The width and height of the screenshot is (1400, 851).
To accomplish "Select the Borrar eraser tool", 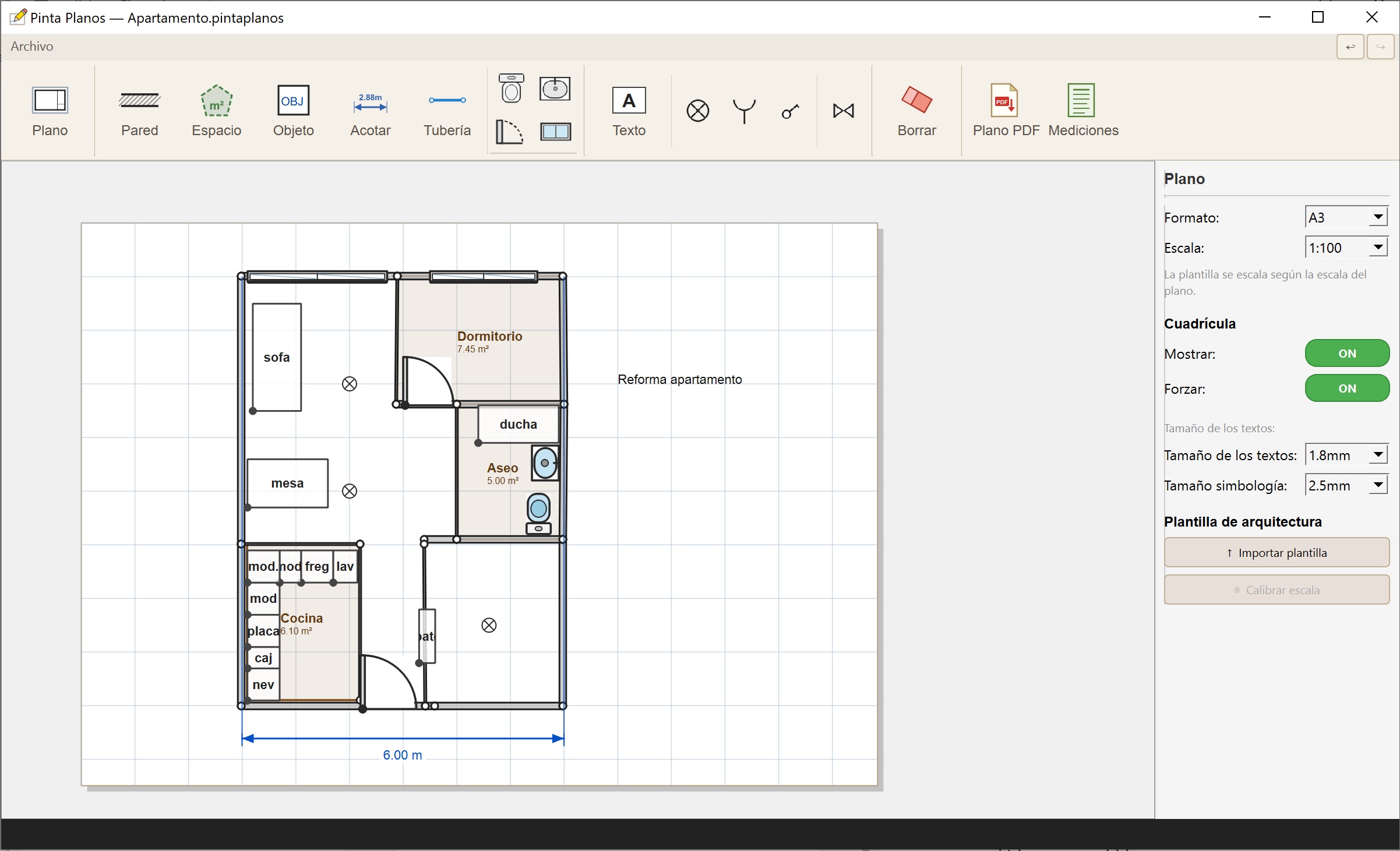I will coord(916,111).
